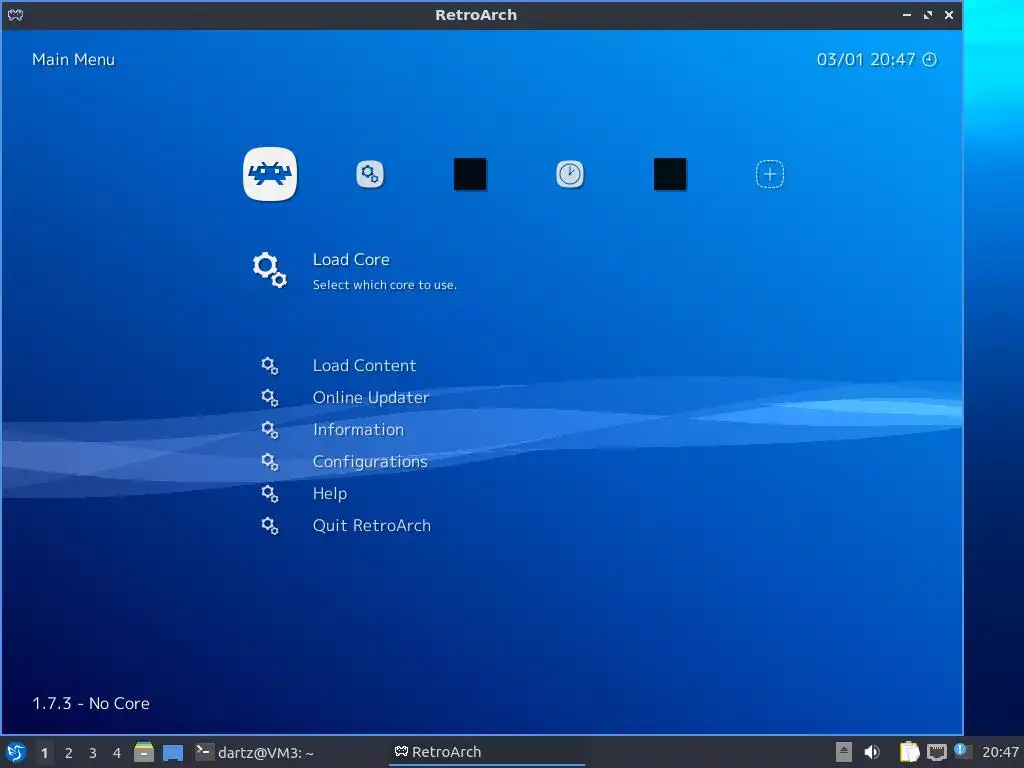Click the blue notification tray icon
The image size is (1024, 768).
tap(961, 750)
